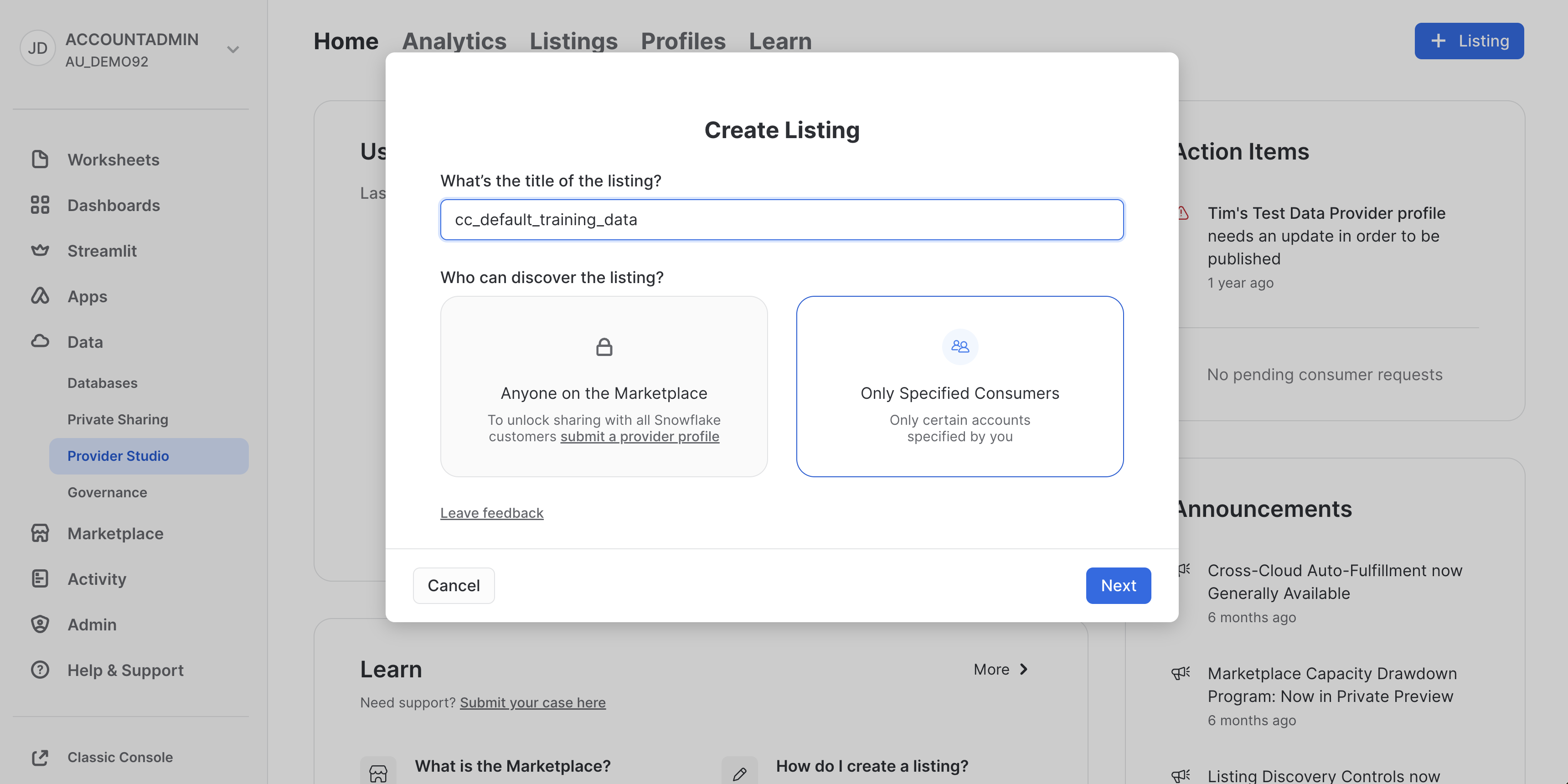
Task: Click the Classic Console external link icon
Action: click(40, 757)
